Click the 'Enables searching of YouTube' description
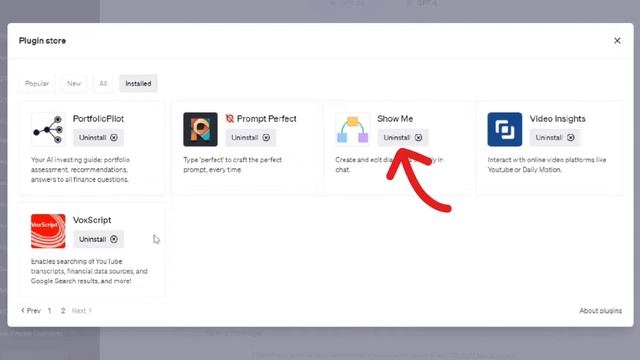The height and width of the screenshot is (360, 640). pyautogui.click(x=89, y=271)
